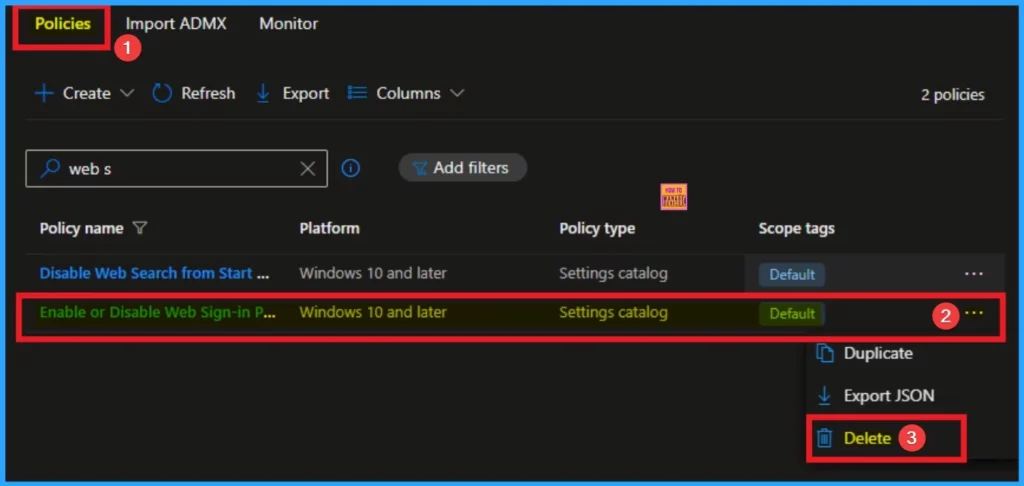
Task: Click the search magnifier icon
Action: [50, 169]
